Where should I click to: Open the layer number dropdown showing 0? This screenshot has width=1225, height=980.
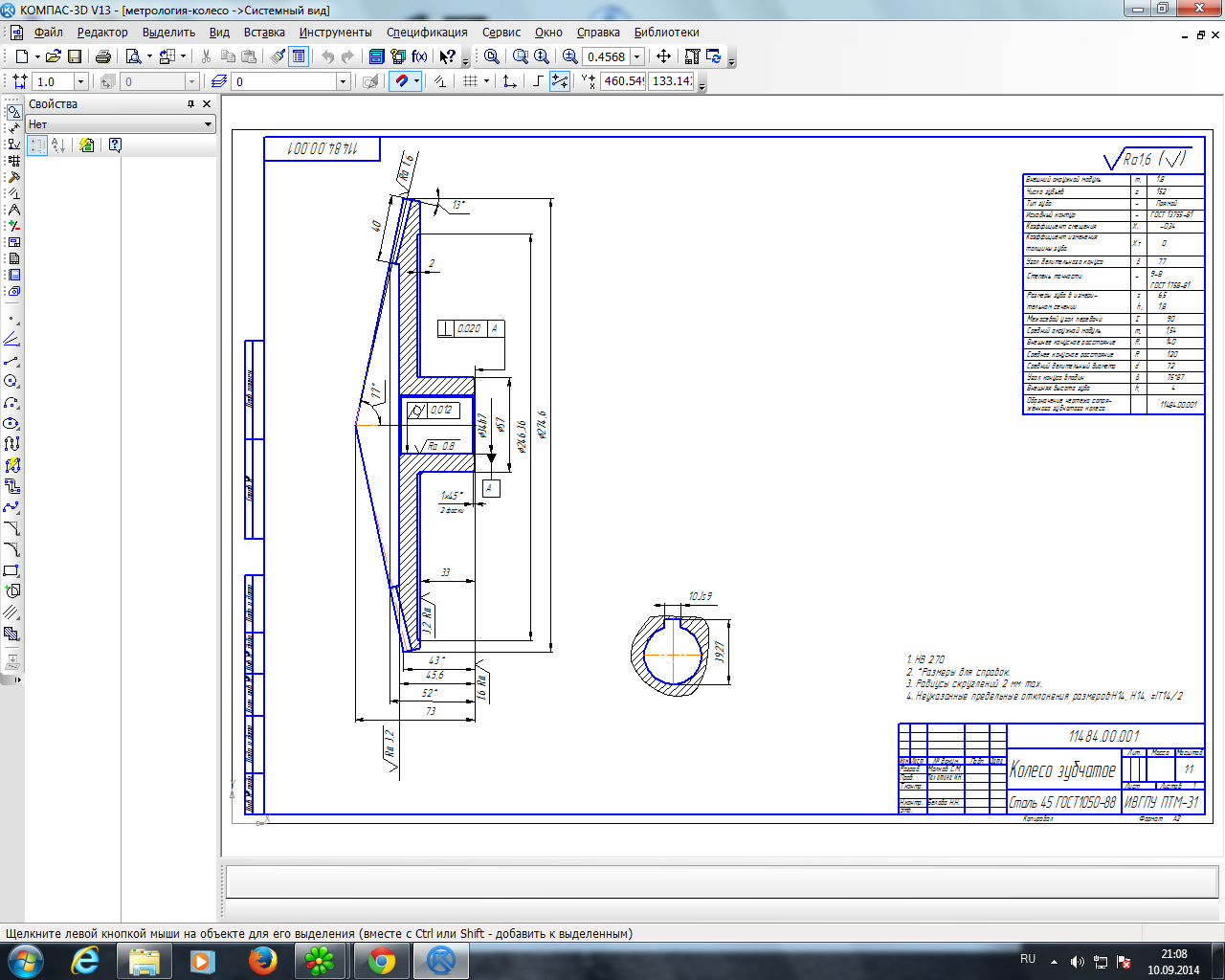[x=343, y=81]
